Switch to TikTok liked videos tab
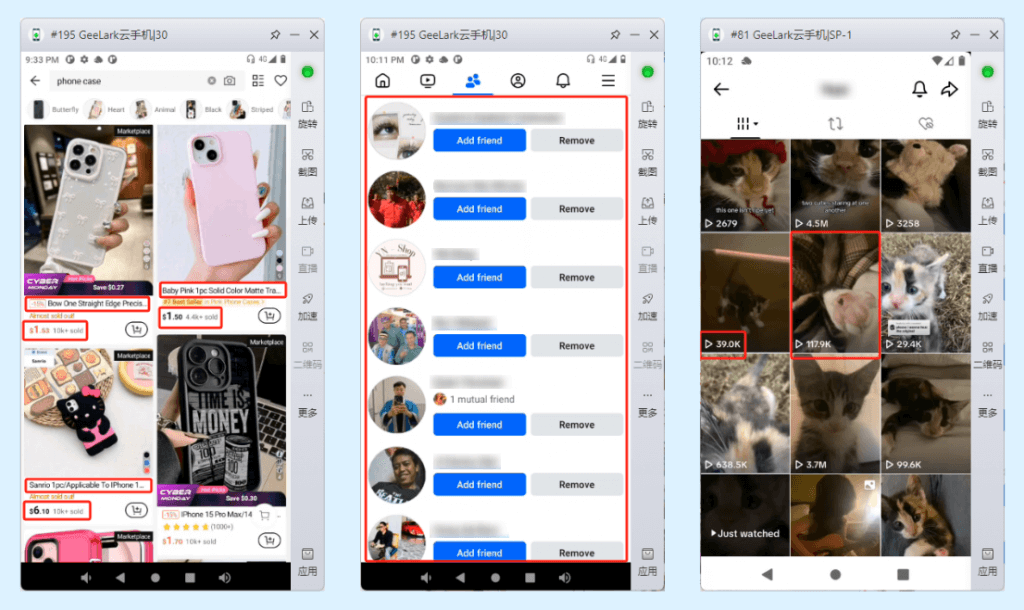Viewport: 1024px width, 610px height. tap(926, 124)
